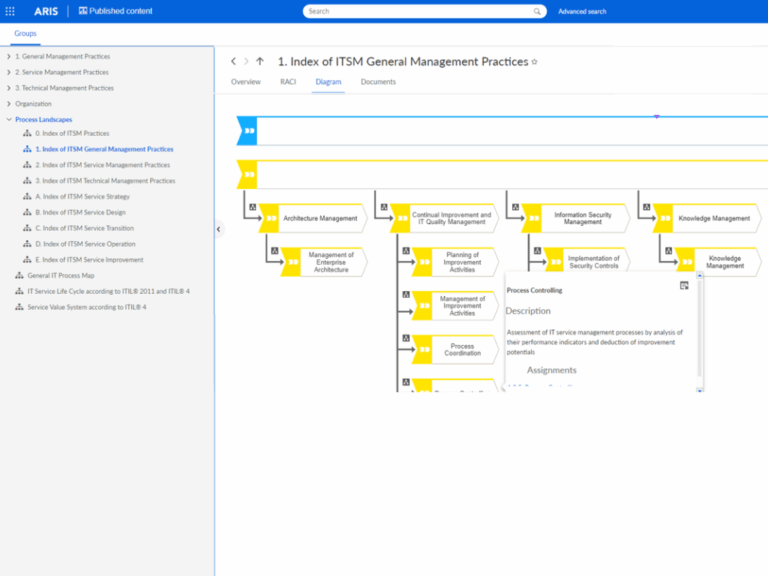
Task: Open assignment icon beside Management of Improvement Activities
Action: tap(406, 294)
